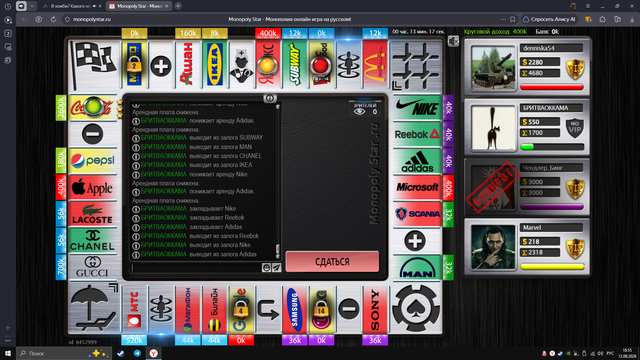Select the Sony property cell
Viewport: 640px width, 360px height.
[x=375, y=309]
